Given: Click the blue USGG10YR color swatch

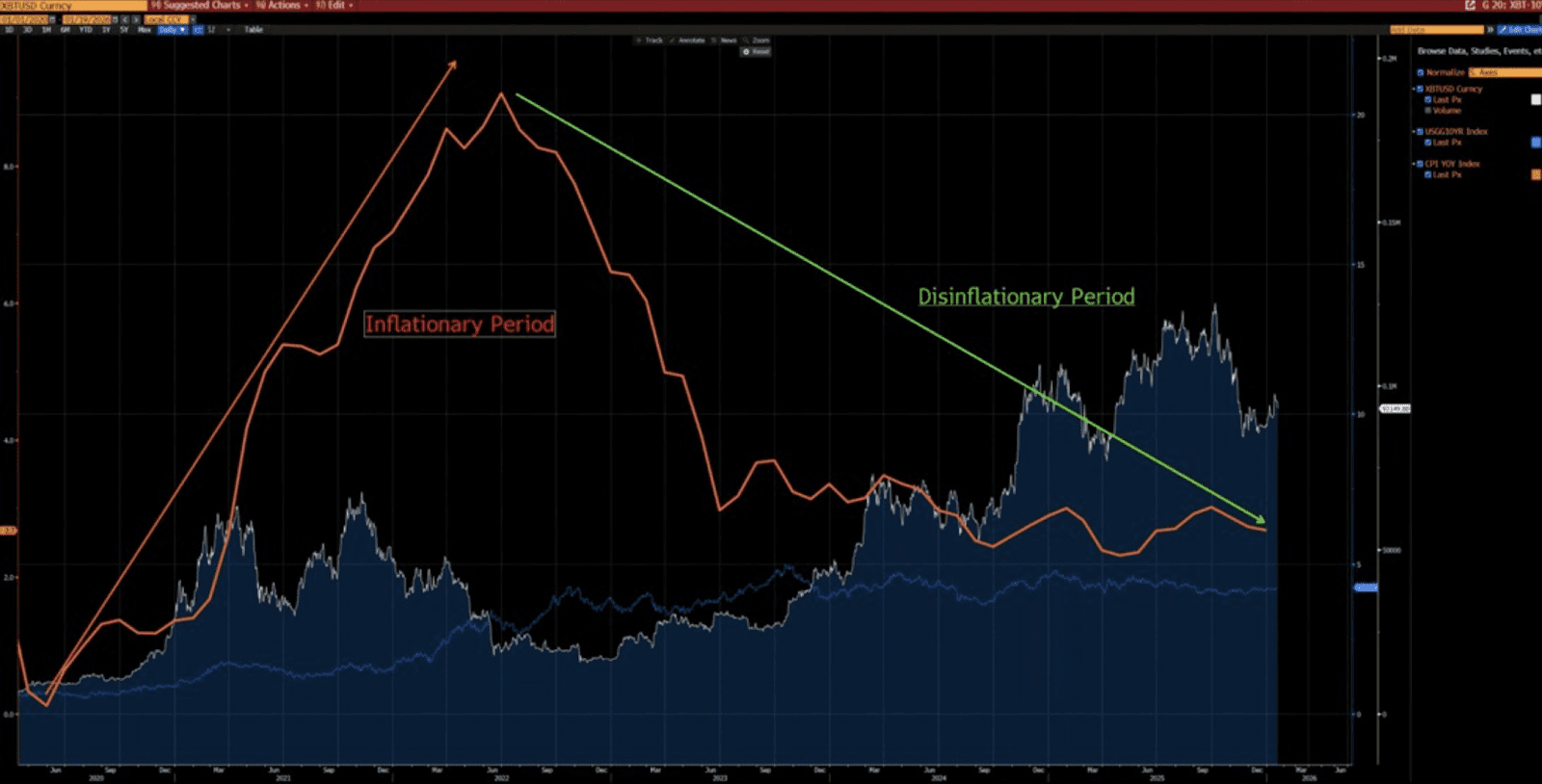Looking at the screenshot, I should tap(1535, 143).
